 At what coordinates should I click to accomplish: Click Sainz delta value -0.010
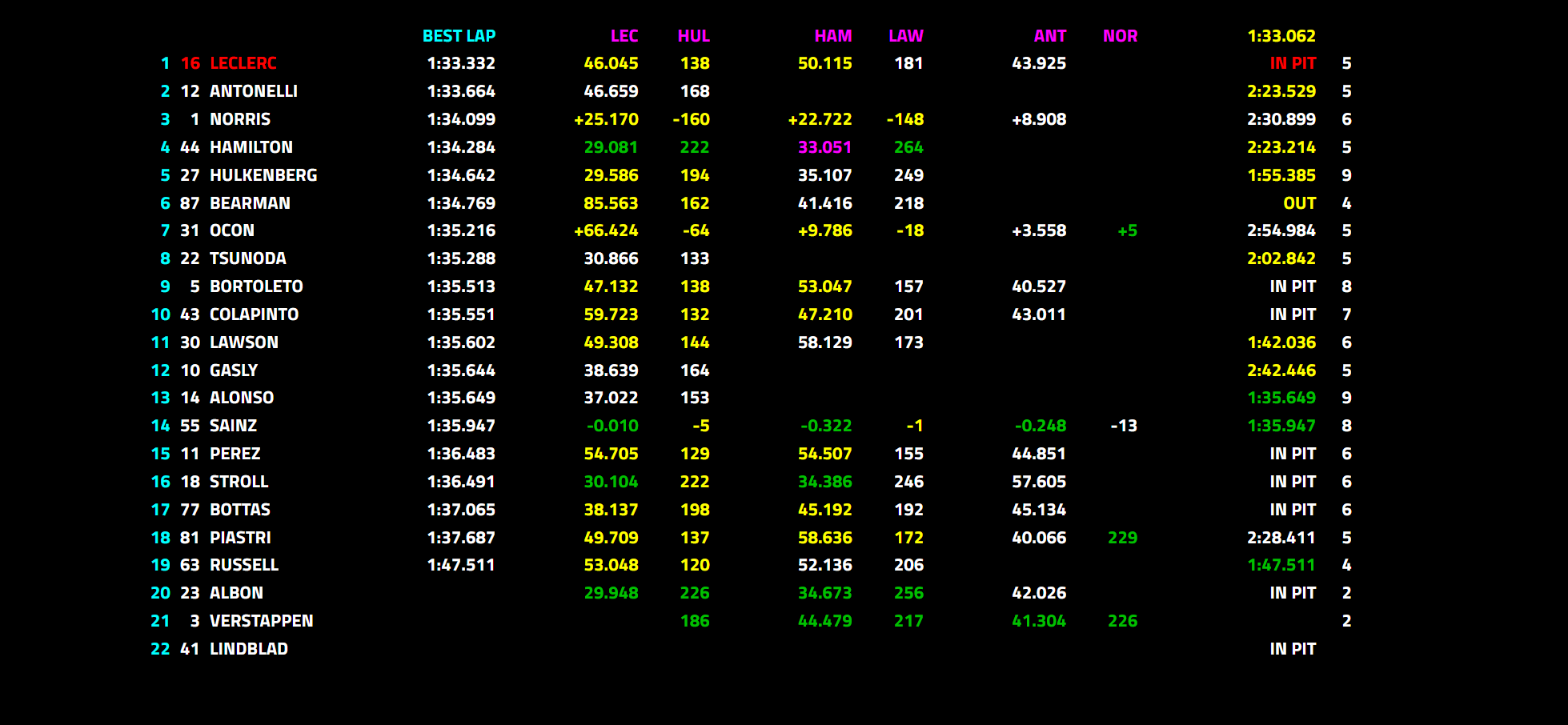612,426
